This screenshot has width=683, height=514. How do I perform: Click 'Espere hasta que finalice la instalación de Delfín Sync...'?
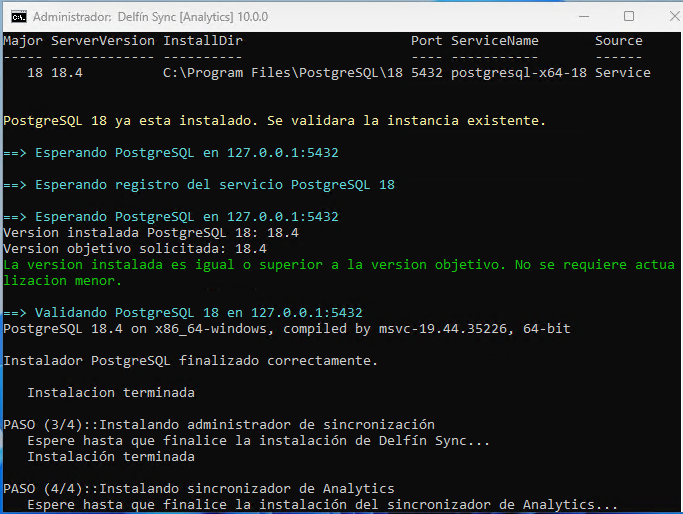coord(259,441)
